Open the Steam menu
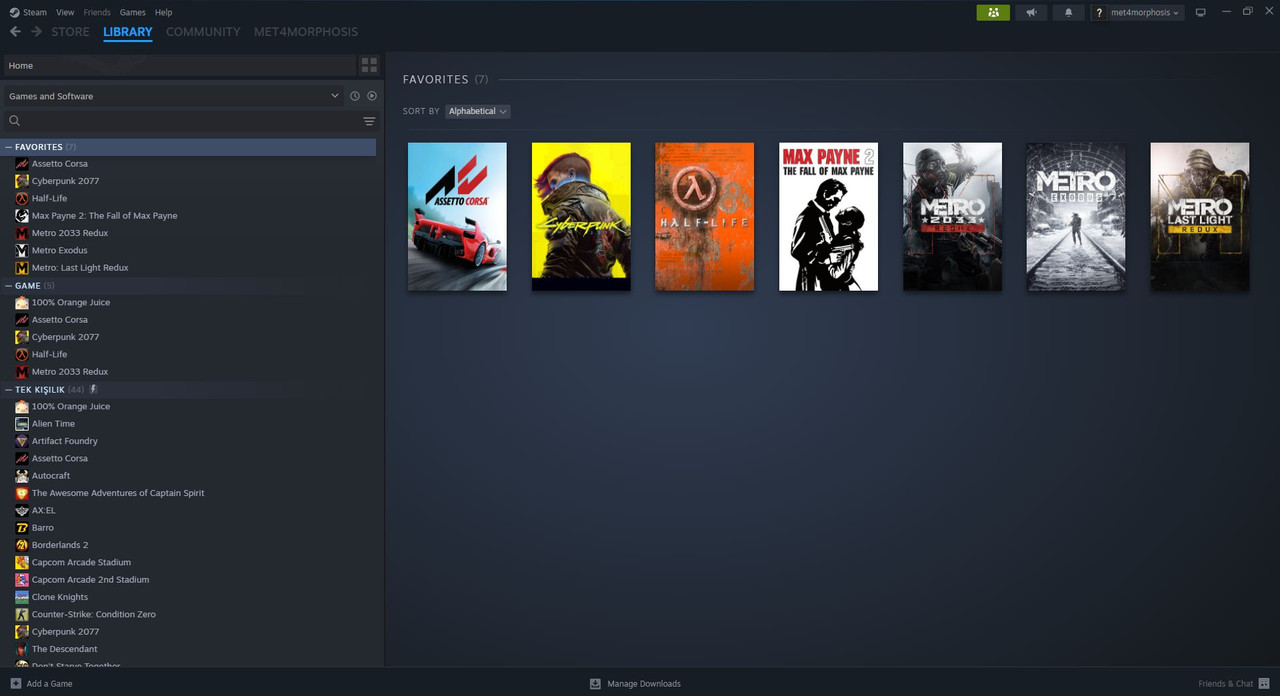The width and height of the screenshot is (1280, 696). coord(28,12)
